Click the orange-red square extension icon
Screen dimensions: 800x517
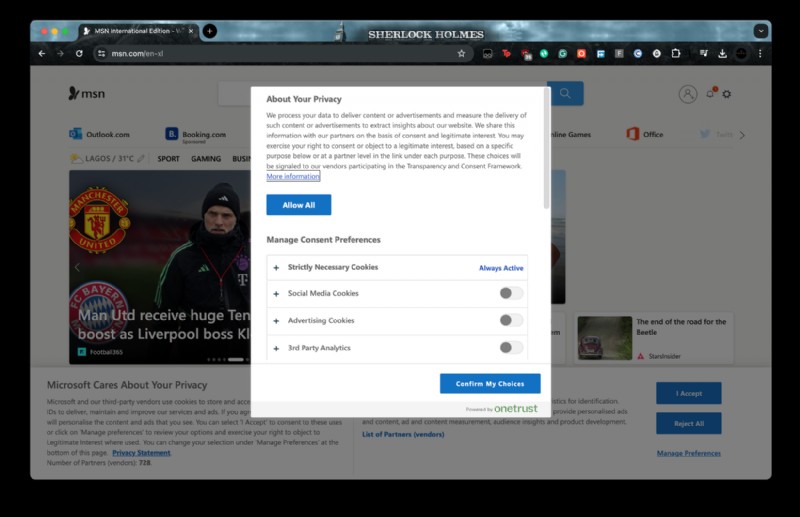click(x=581, y=54)
